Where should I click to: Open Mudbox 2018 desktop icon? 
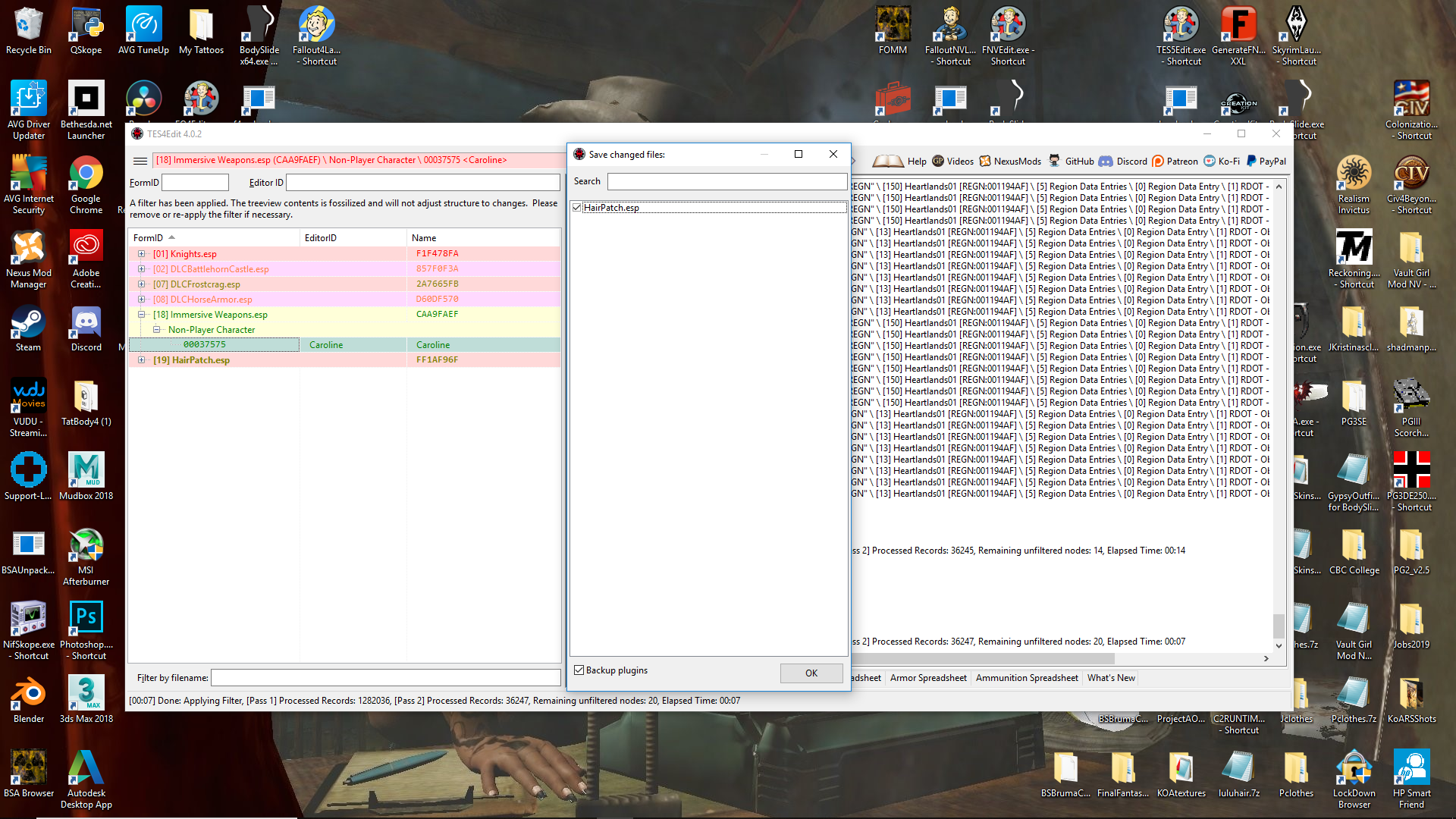pos(86,478)
